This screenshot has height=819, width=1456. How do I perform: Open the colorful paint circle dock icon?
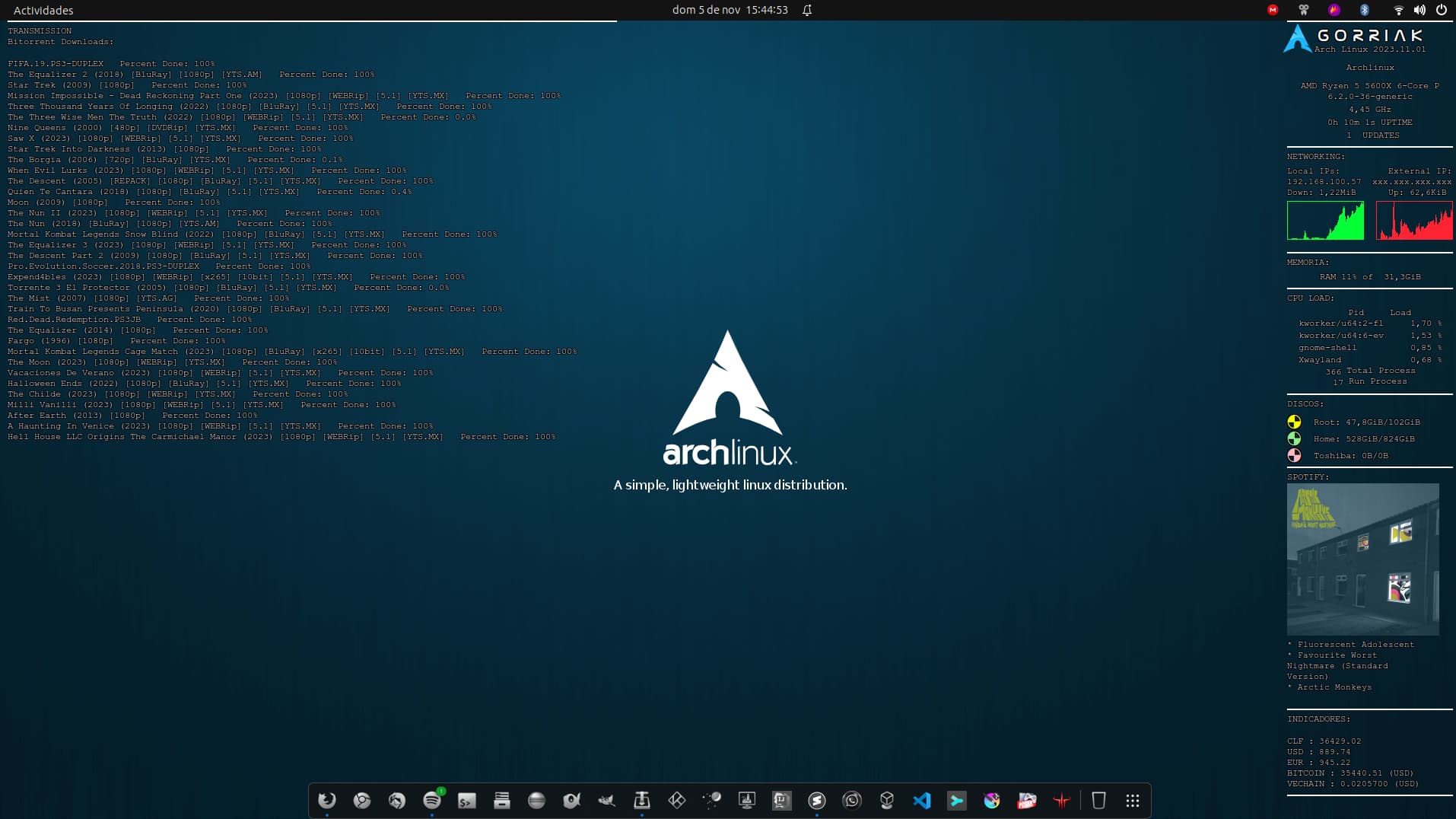(992, 800)
